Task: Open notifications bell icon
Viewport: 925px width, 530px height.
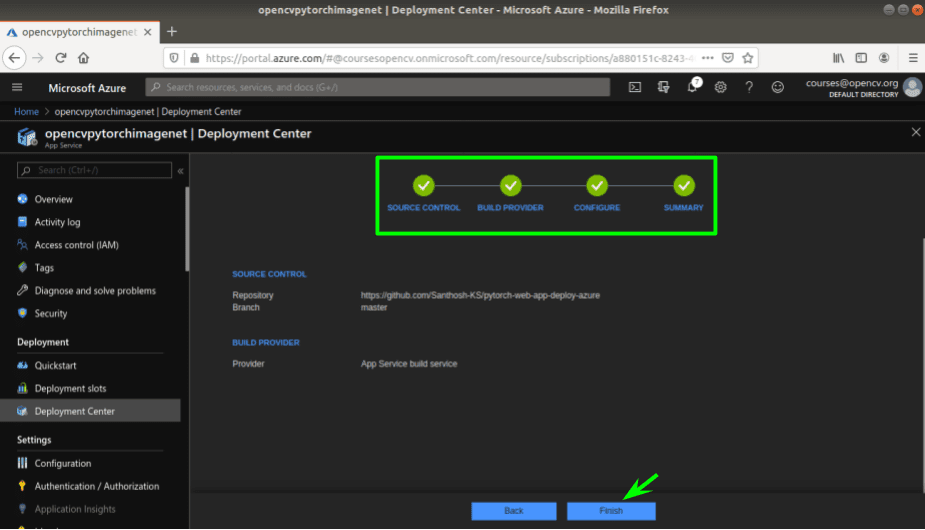Action: pos(693,87)
